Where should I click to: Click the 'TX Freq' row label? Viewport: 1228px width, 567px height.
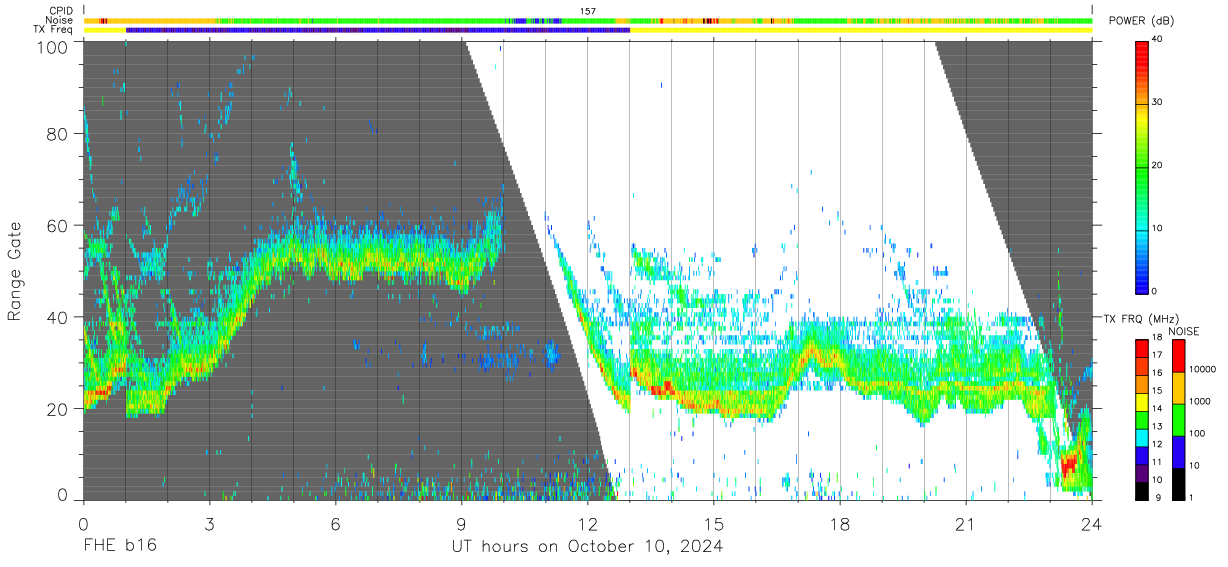pos(54,30)
